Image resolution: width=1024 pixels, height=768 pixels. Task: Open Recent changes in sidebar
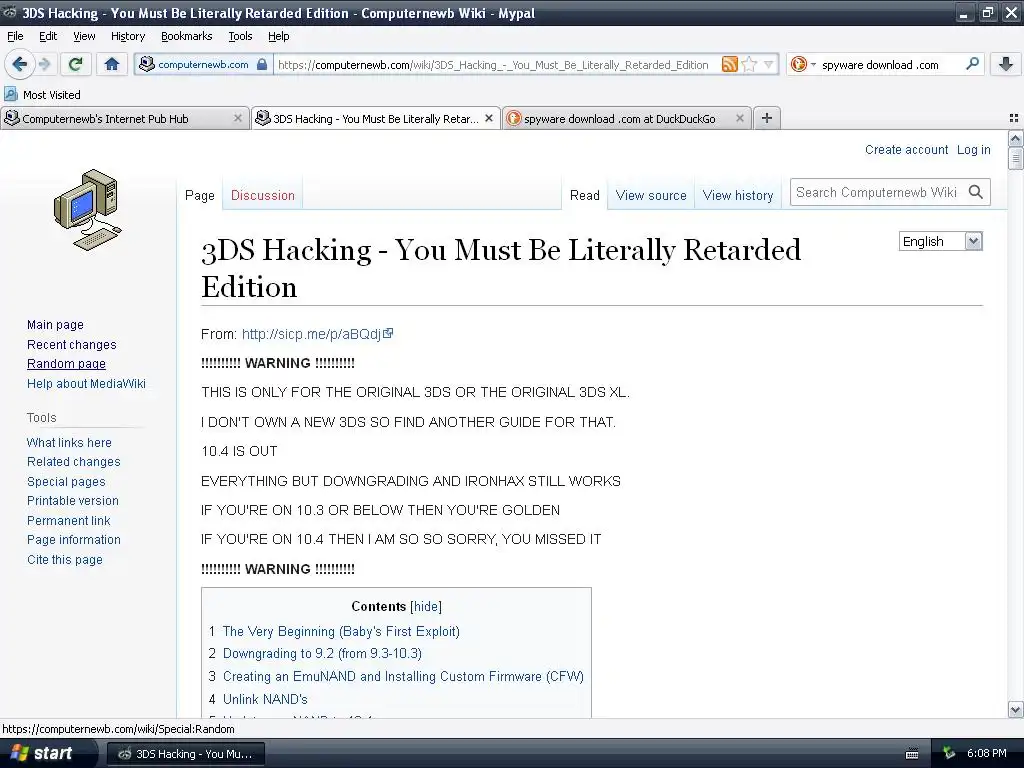pos(71,344)
